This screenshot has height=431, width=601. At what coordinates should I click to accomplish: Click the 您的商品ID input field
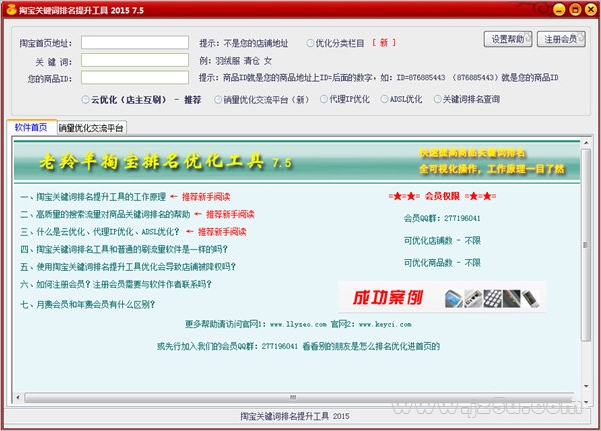tap(135, 77)
